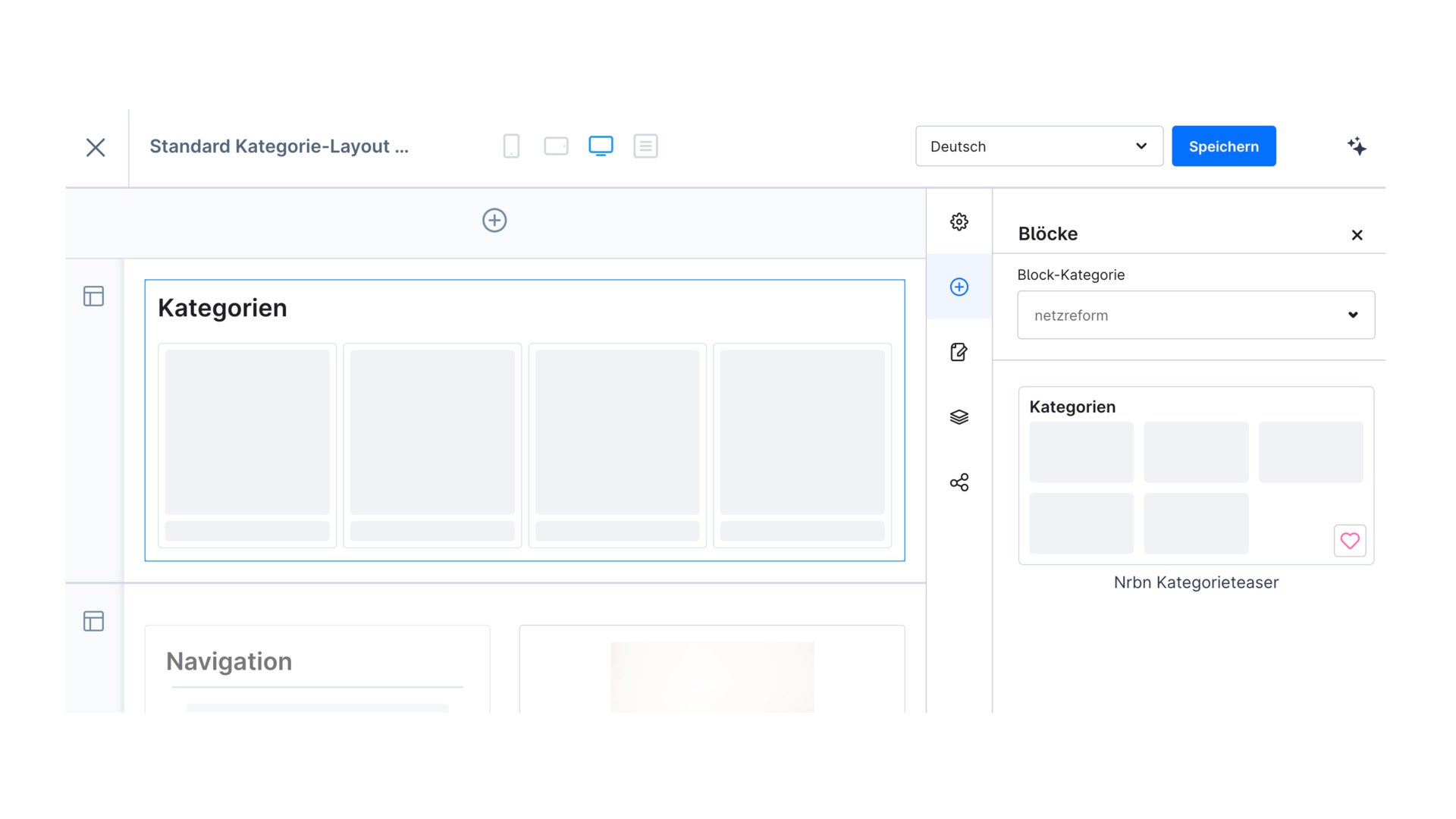Switch to mobile phone preview
1456x819 pixels.
pos(511,146)
